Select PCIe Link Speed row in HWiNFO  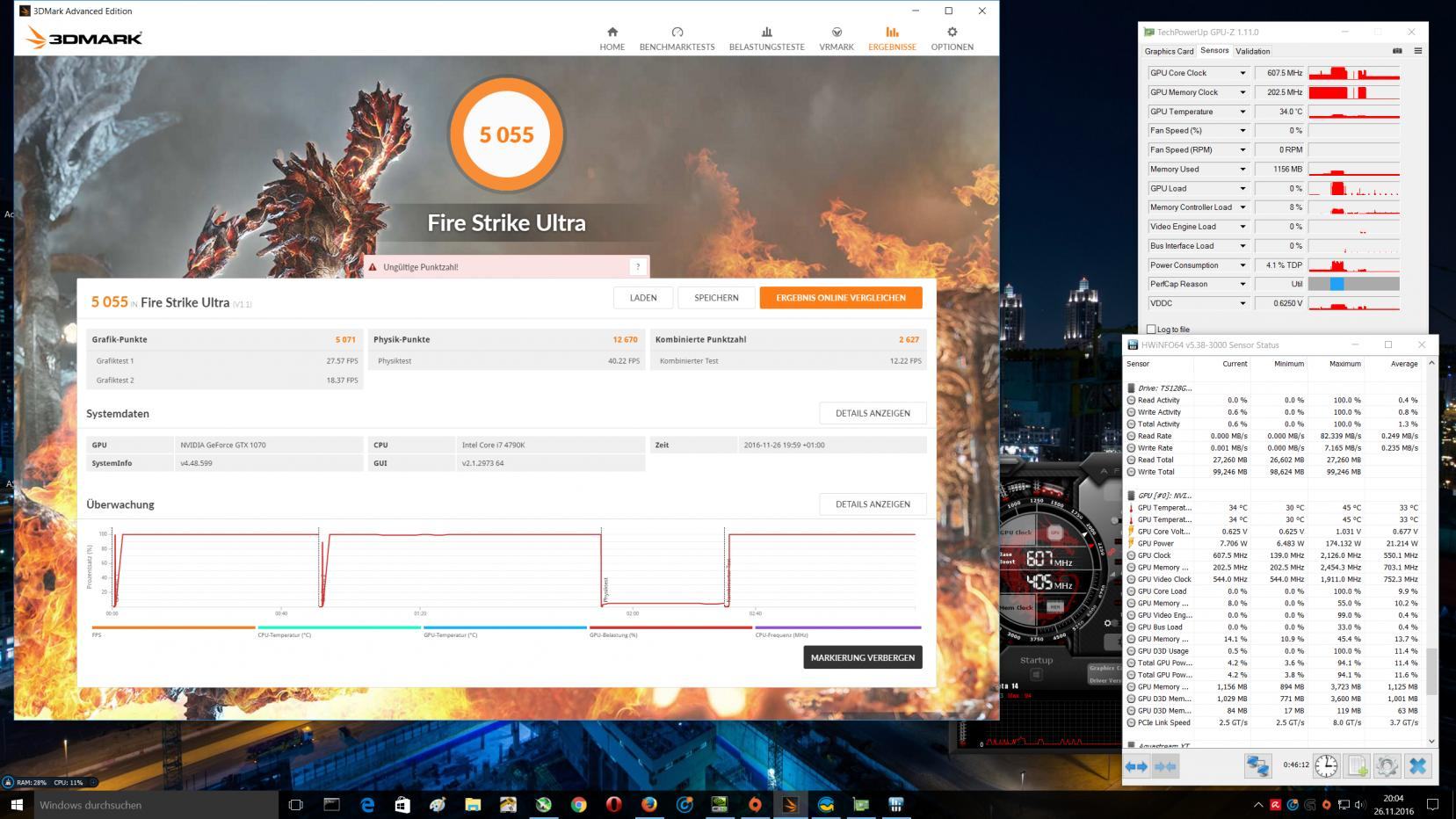click(x=1273, y=723)
